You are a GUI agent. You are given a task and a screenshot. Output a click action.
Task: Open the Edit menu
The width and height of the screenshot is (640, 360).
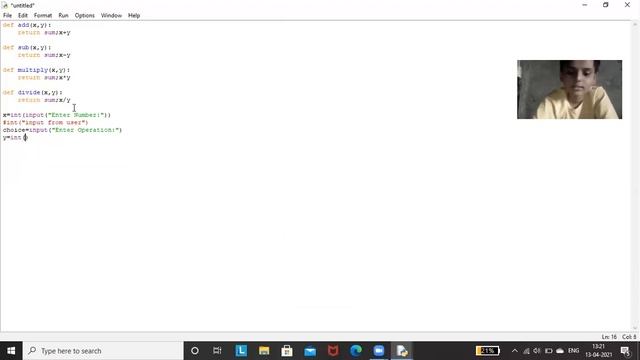23,16
